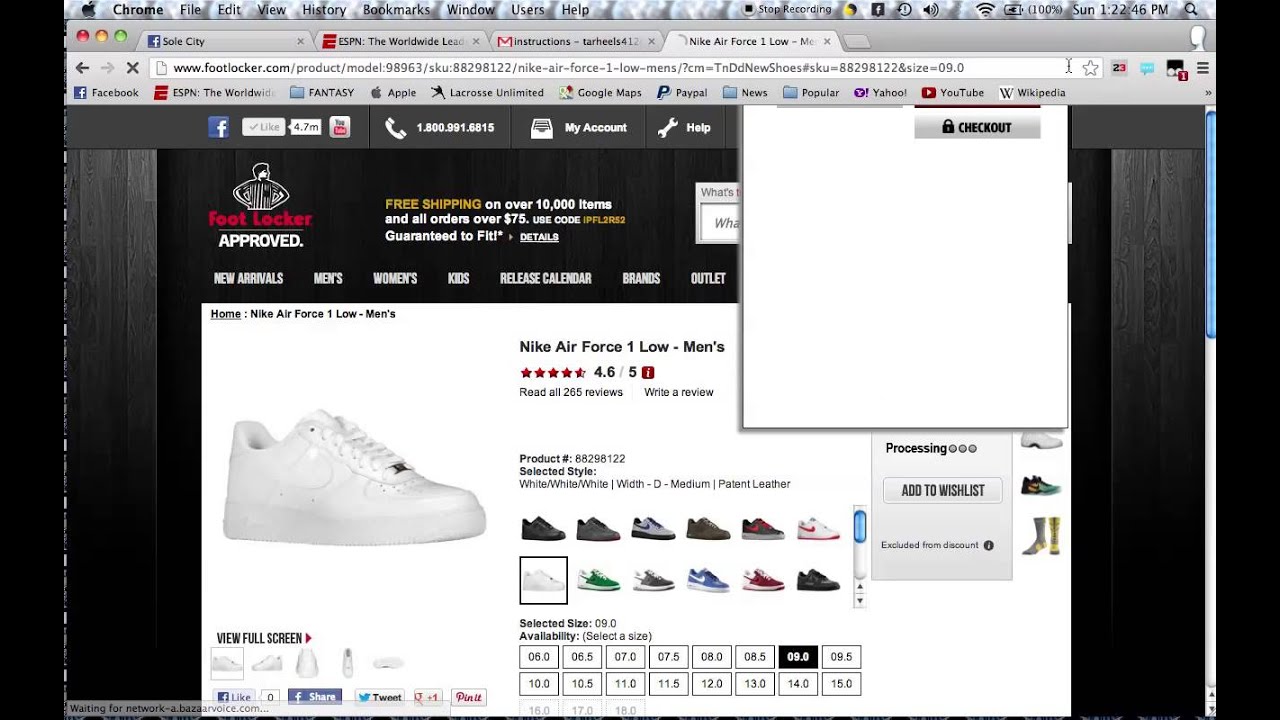Open the Release Calendar menu

pyautogui.click(x=546, y=279)
